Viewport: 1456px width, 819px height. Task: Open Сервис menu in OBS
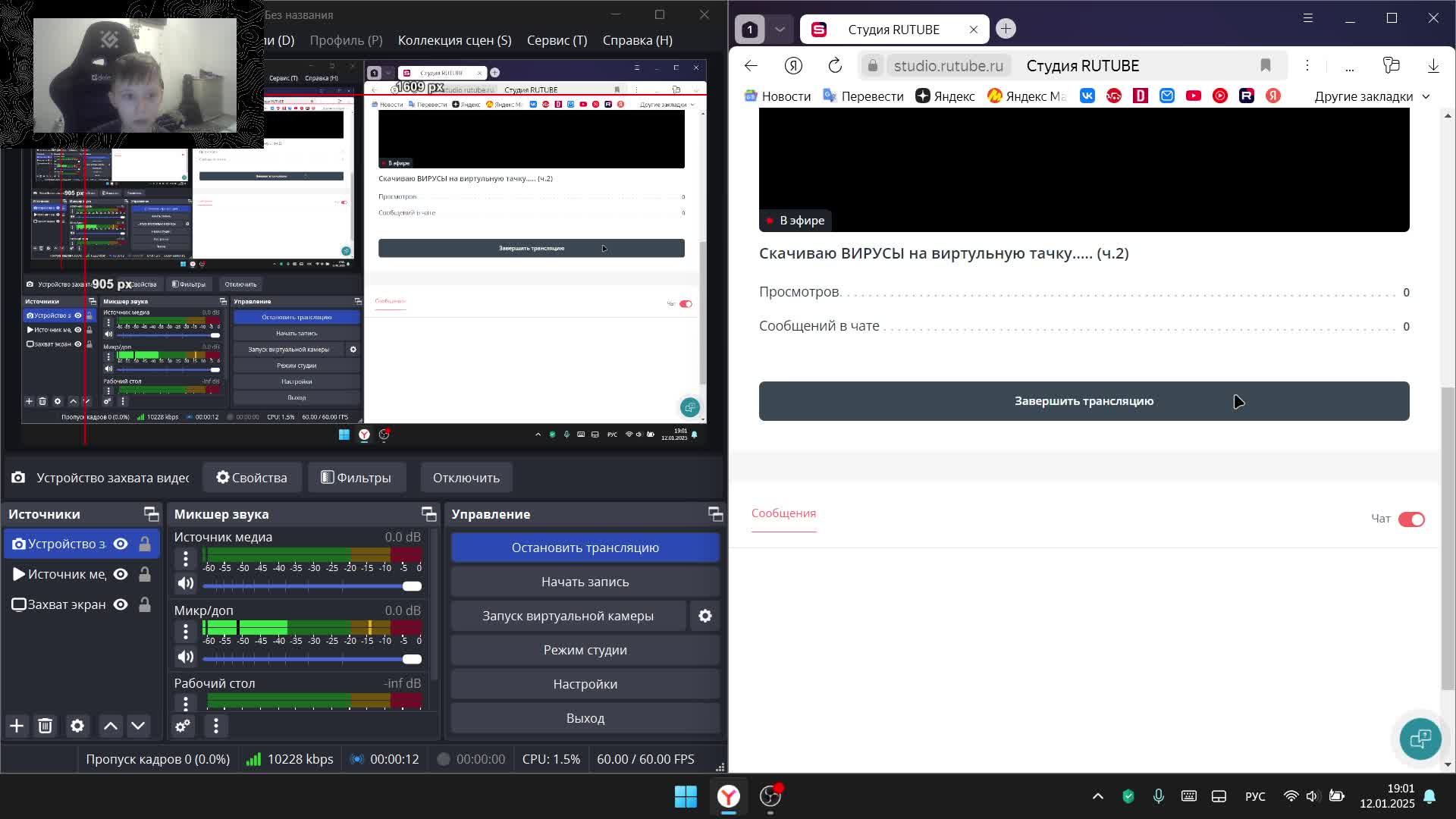point(557,40)
